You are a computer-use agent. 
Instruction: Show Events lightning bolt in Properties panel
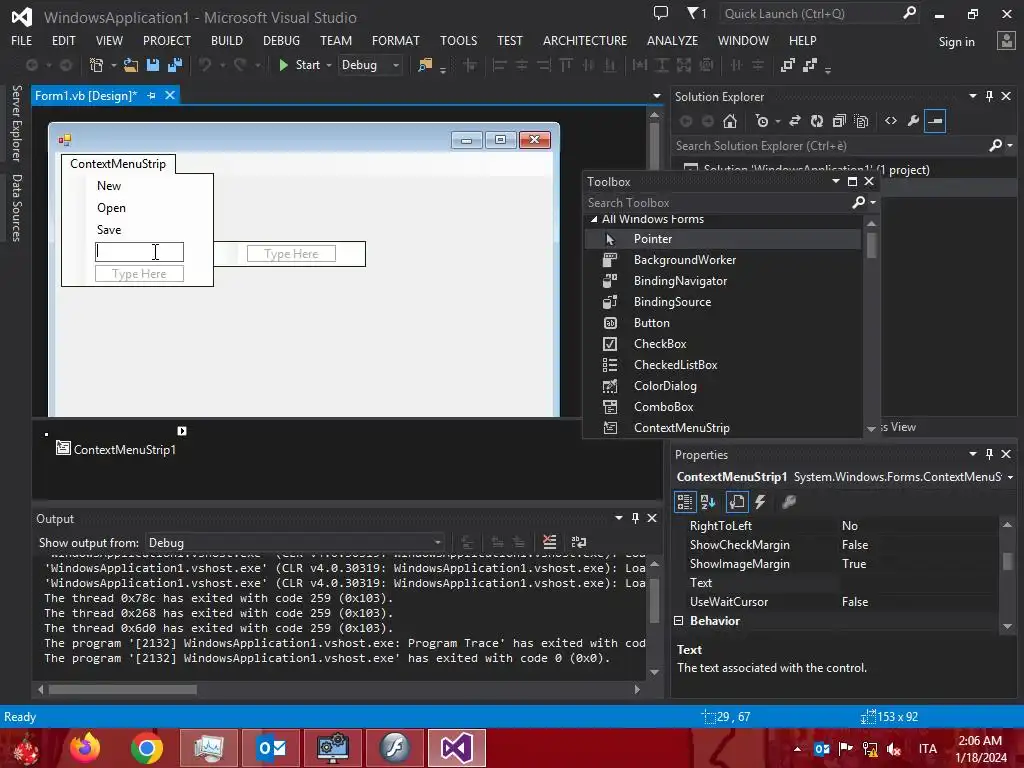click(x=760, y=502)
